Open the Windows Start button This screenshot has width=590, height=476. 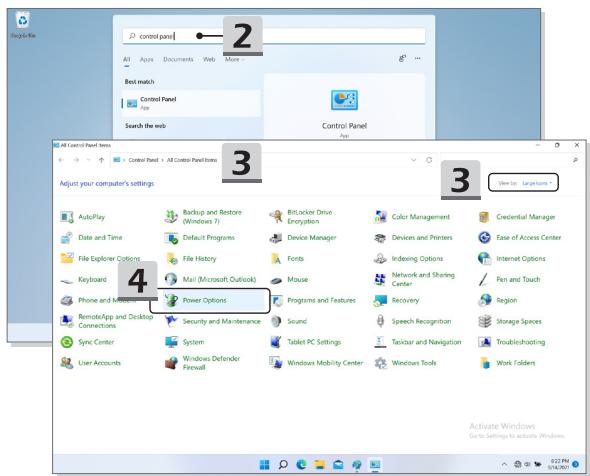point(265,465)
